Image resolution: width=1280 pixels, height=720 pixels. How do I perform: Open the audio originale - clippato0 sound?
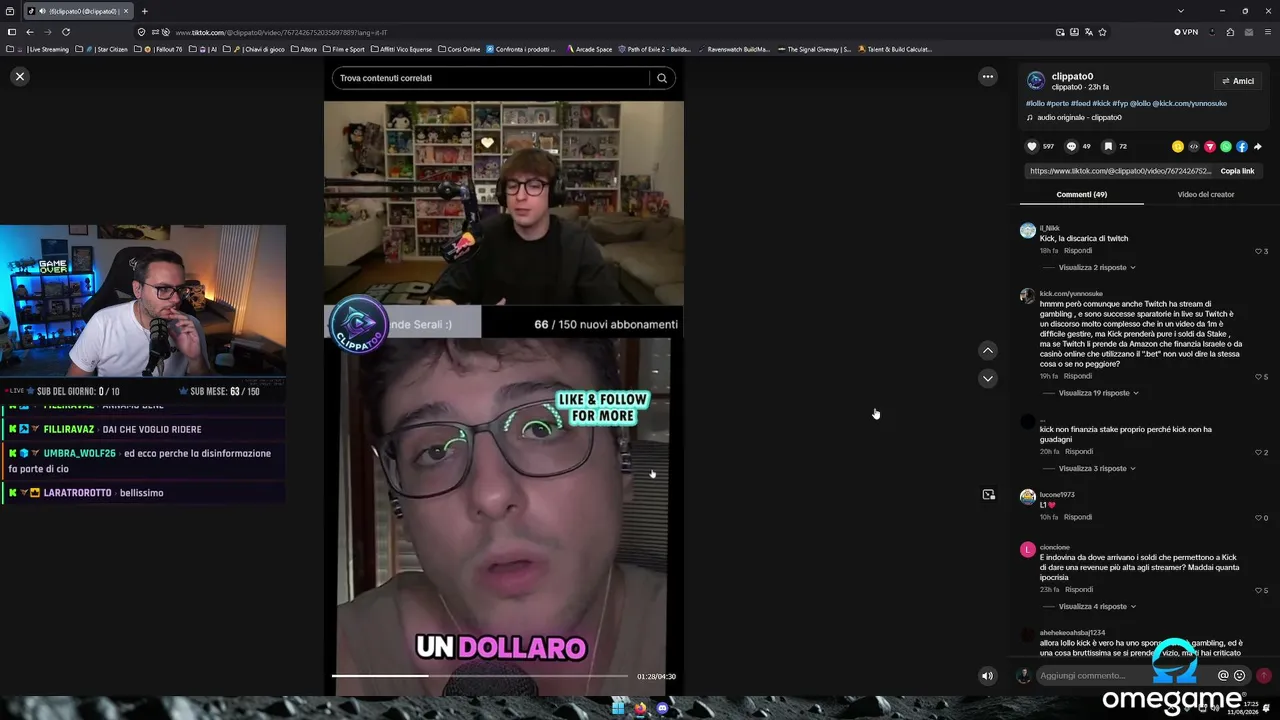coord(1079,117)
